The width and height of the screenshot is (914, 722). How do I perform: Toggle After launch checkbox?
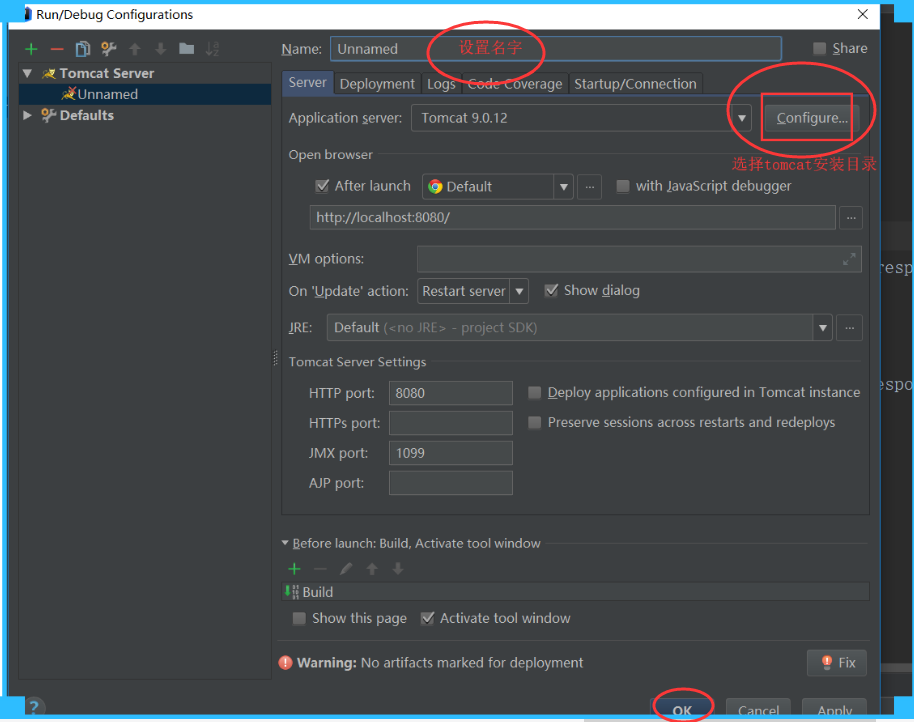(x=322, y=186)
